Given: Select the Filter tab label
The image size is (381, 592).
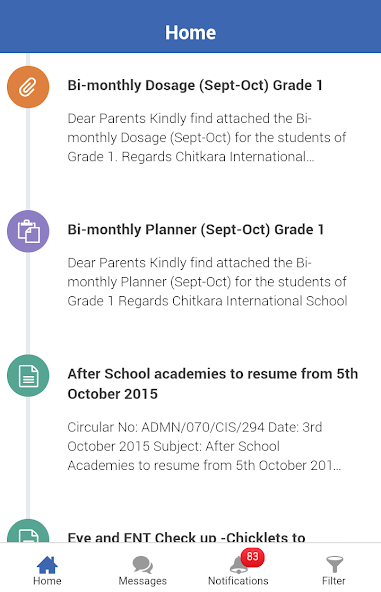Looking at the screenshot, I should click(x=334, y=581).
